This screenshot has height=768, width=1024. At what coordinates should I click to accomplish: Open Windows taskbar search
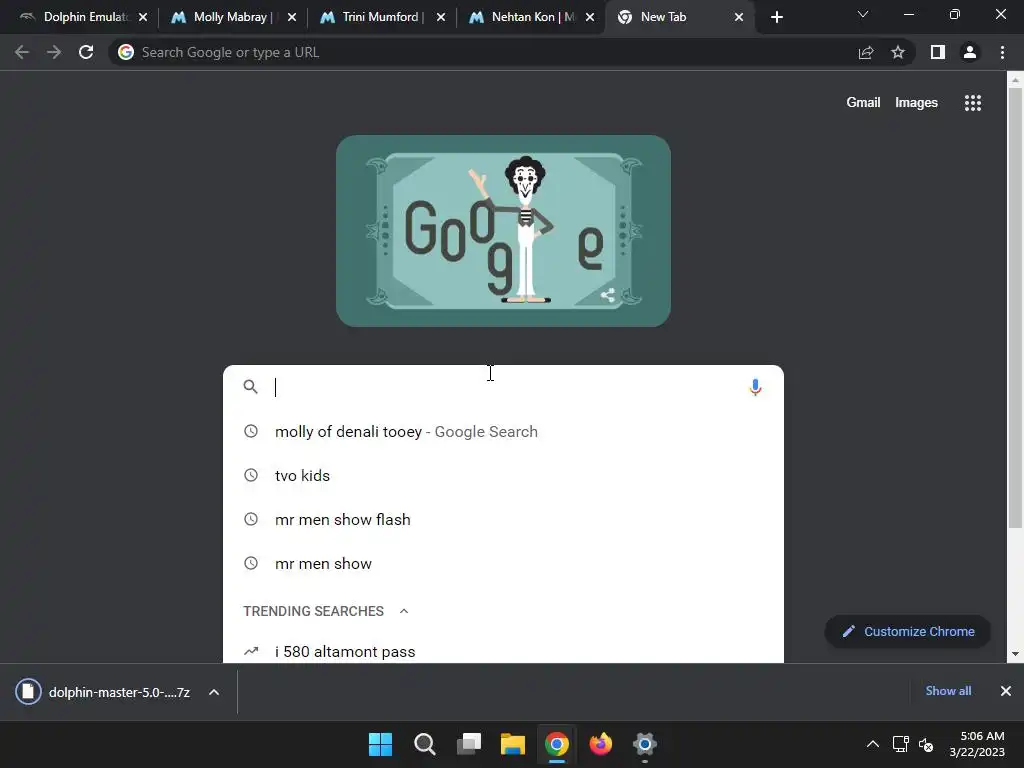tap(424, 744)
